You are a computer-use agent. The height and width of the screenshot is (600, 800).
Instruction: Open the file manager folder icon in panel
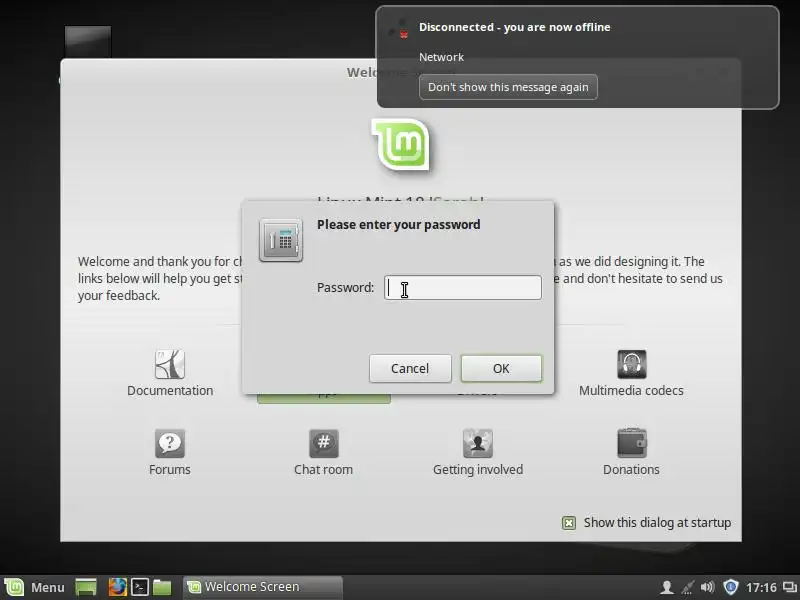(x=162, y=587)
